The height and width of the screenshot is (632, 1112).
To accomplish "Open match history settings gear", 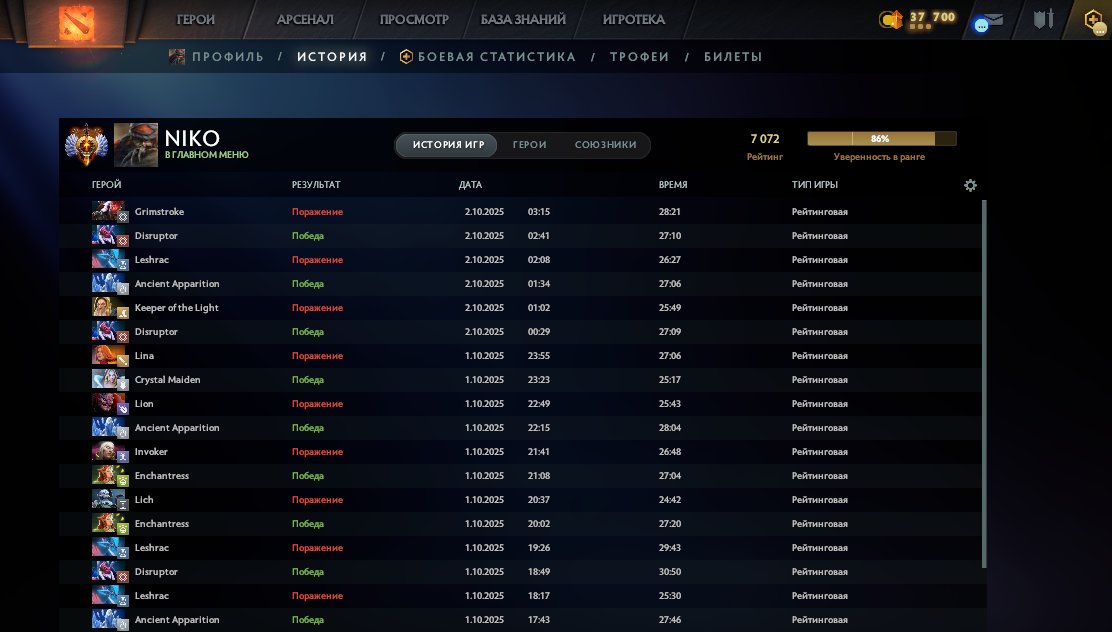I will pyautogui.click(x=970, y=185).
